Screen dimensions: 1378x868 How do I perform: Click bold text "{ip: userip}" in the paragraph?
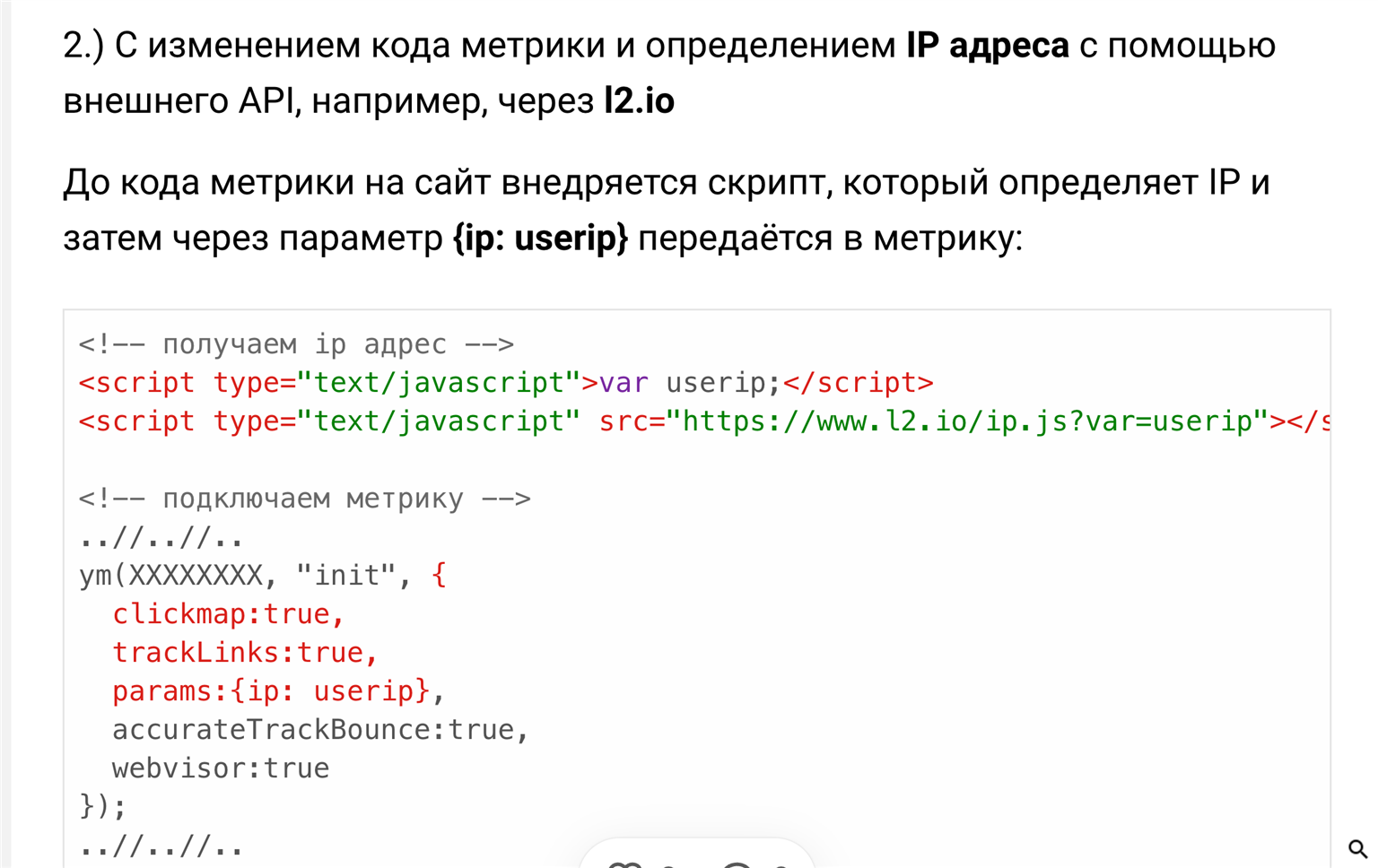pyautogui.click(x=541, y=238)
